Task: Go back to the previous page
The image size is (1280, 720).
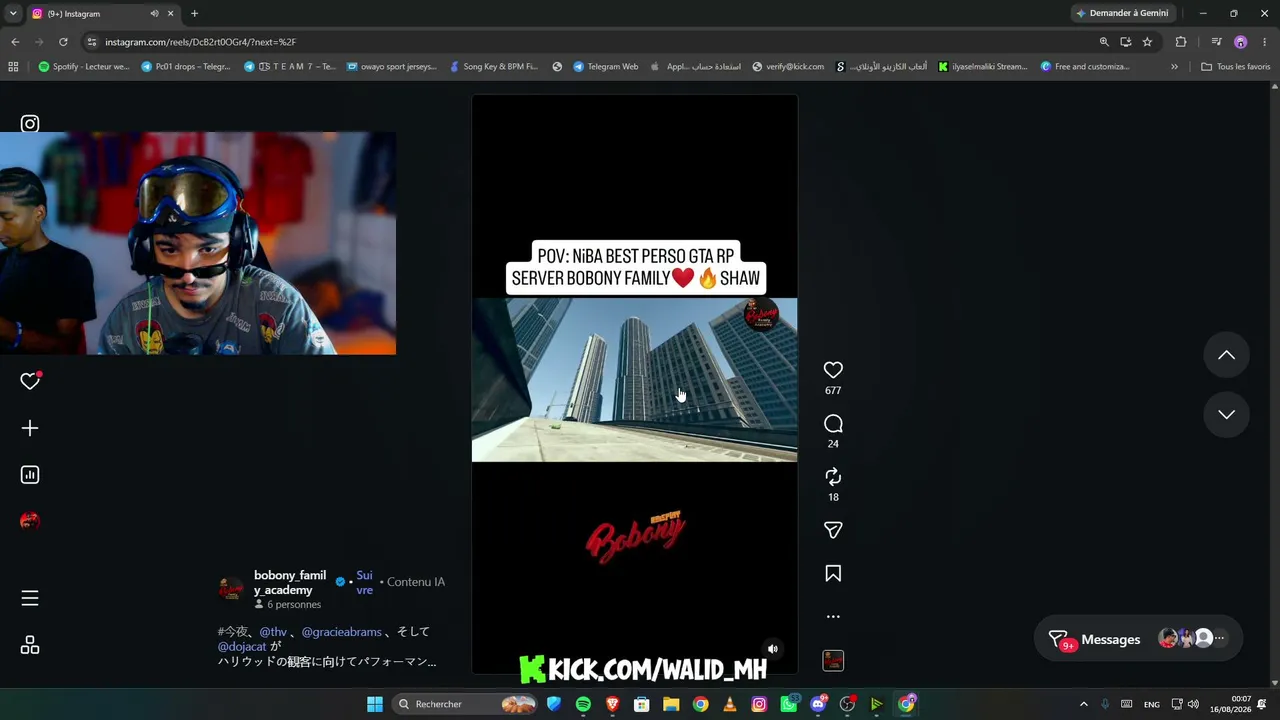Action: 15,42
